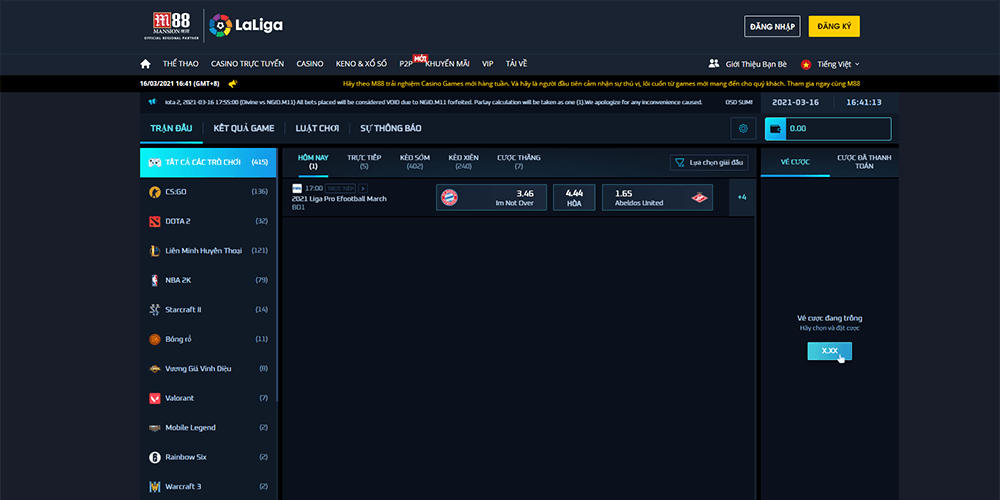
Task: Expand the +4 more markets button
Action: point(742,197)
